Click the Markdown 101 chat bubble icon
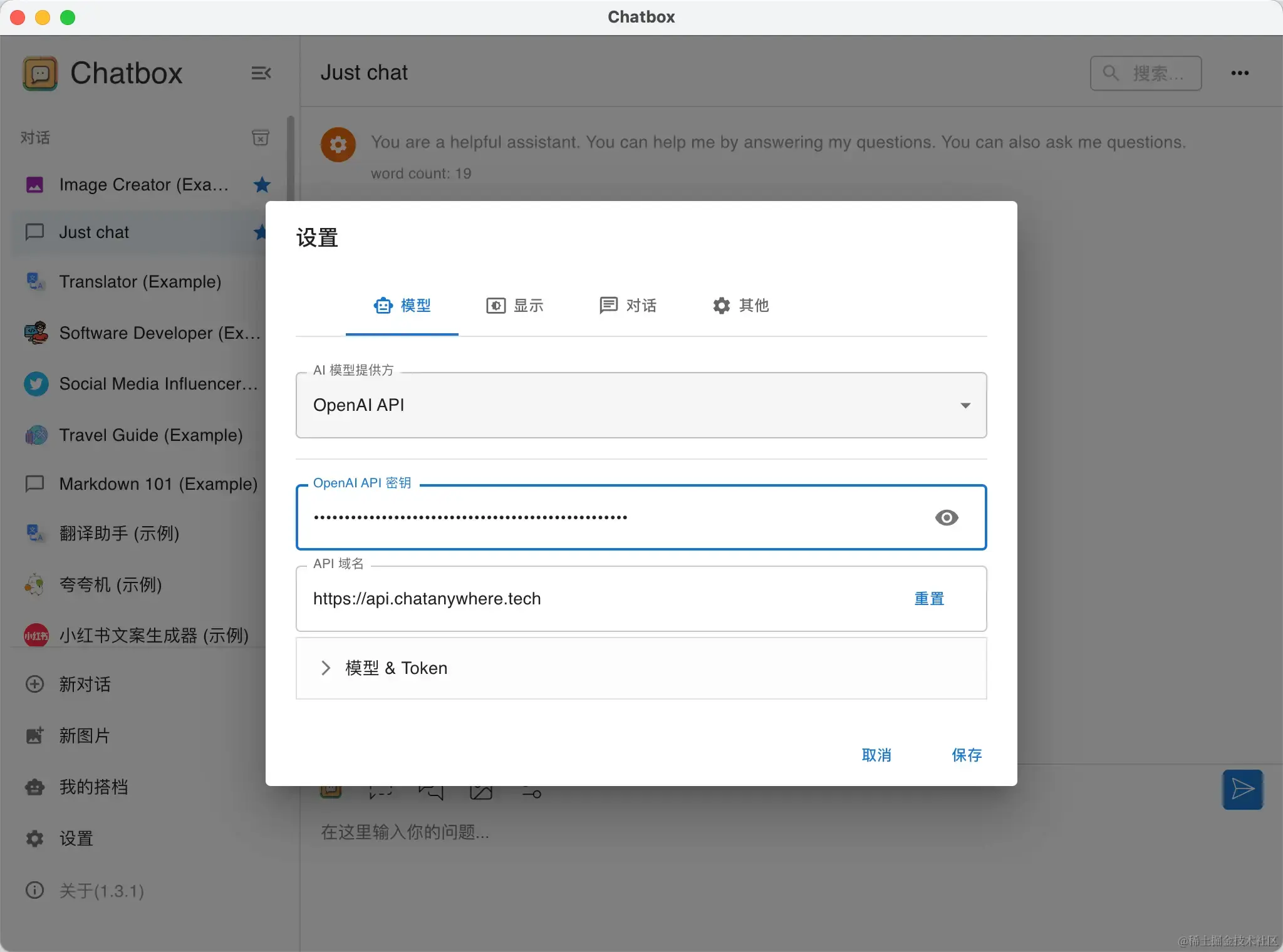1283x952 pixels. coord(34,484)
